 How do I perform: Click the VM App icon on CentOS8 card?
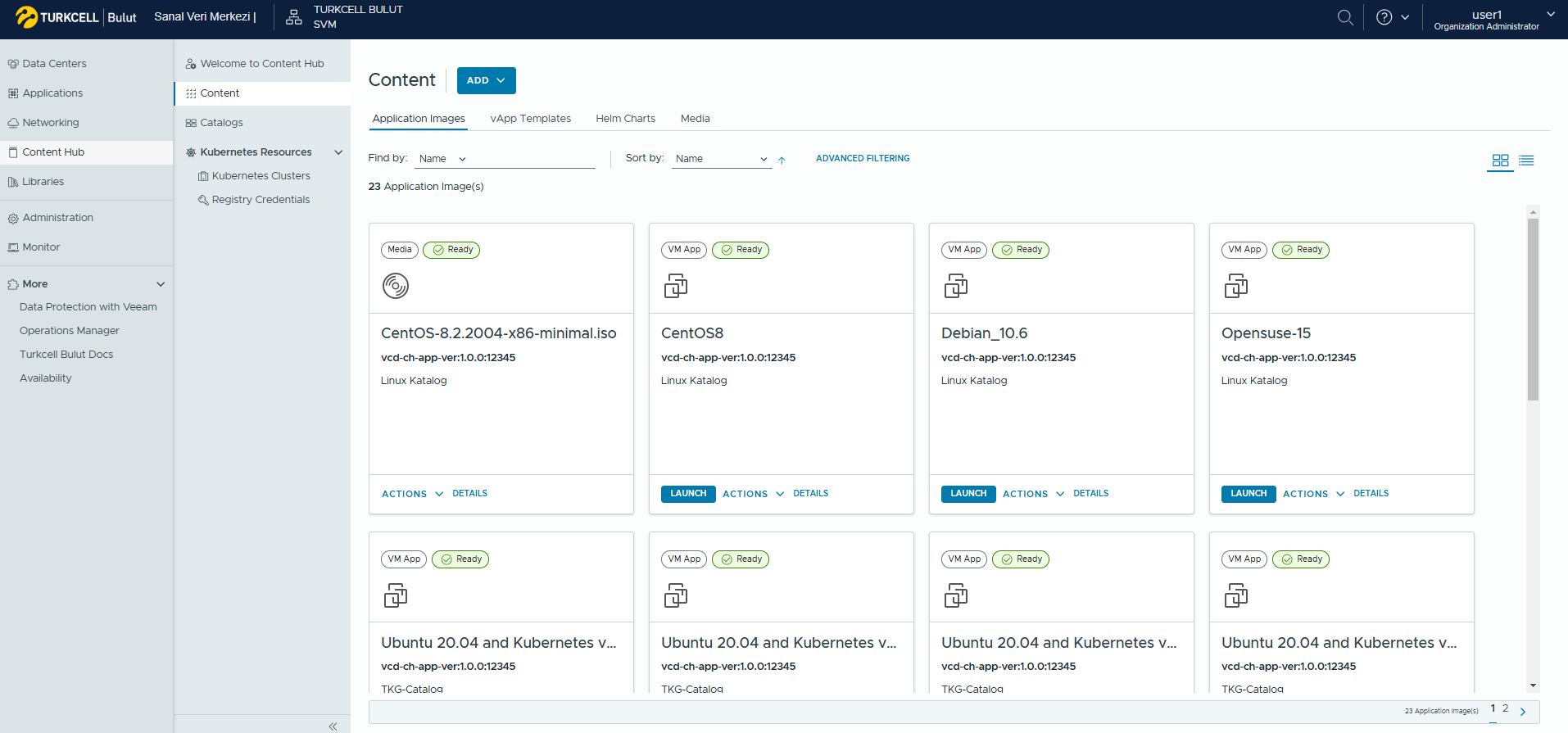[676, 286]
